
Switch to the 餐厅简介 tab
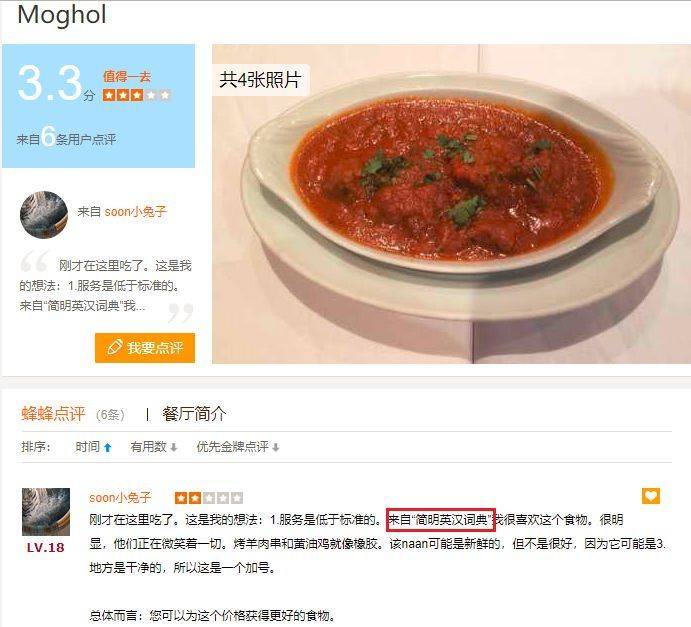click(194, 414)
